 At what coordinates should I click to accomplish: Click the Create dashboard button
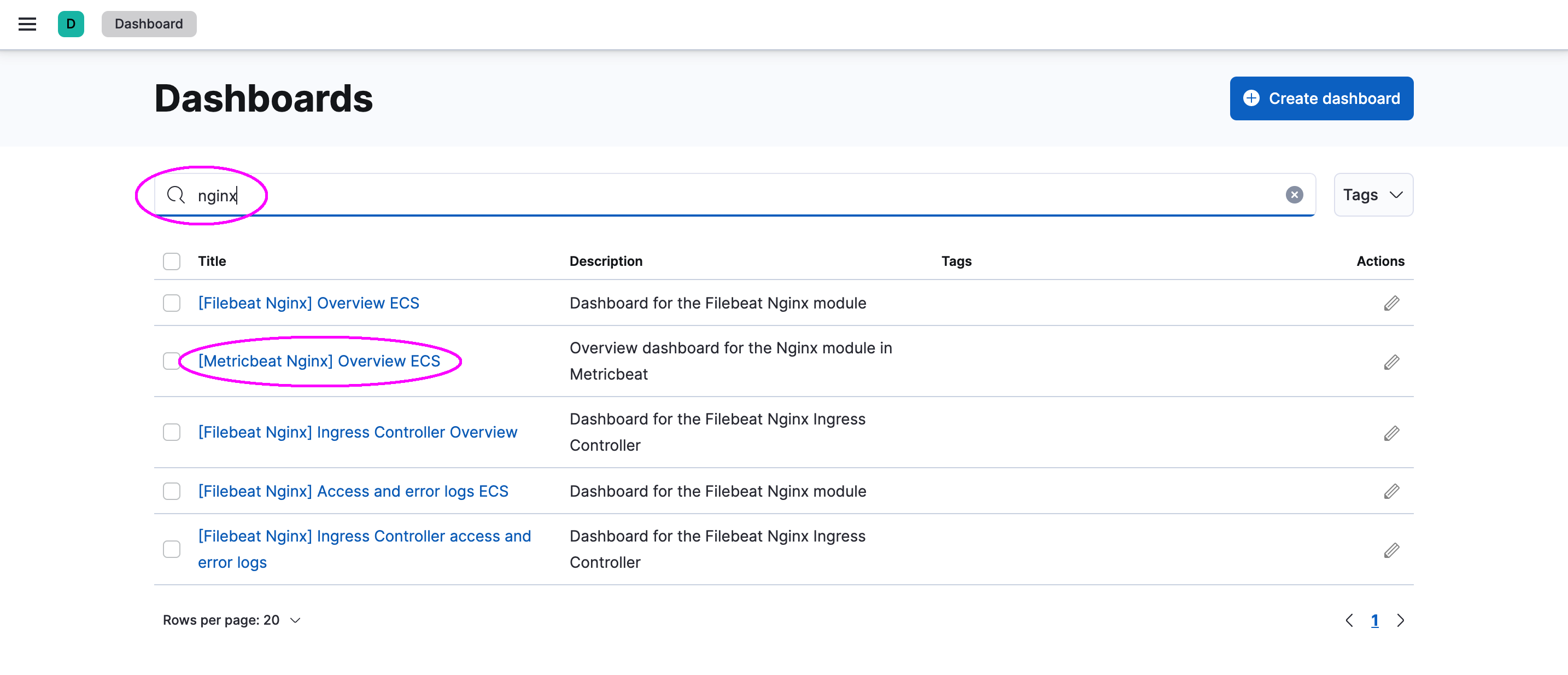pos(1321,98)
